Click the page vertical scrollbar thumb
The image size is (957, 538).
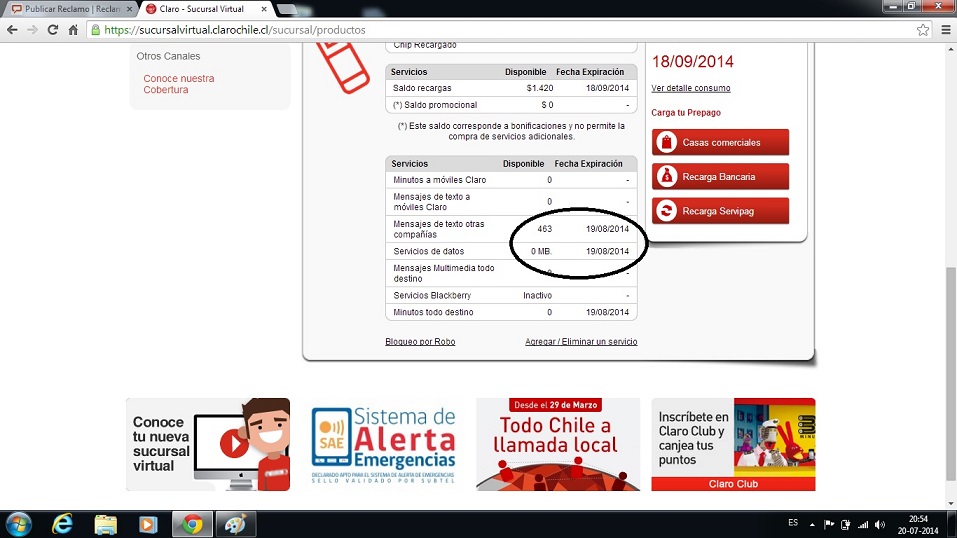coord(951,374)
